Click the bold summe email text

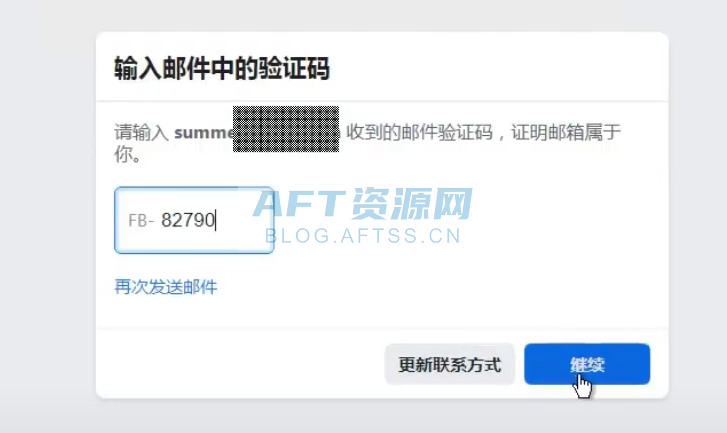pos(203,132)
